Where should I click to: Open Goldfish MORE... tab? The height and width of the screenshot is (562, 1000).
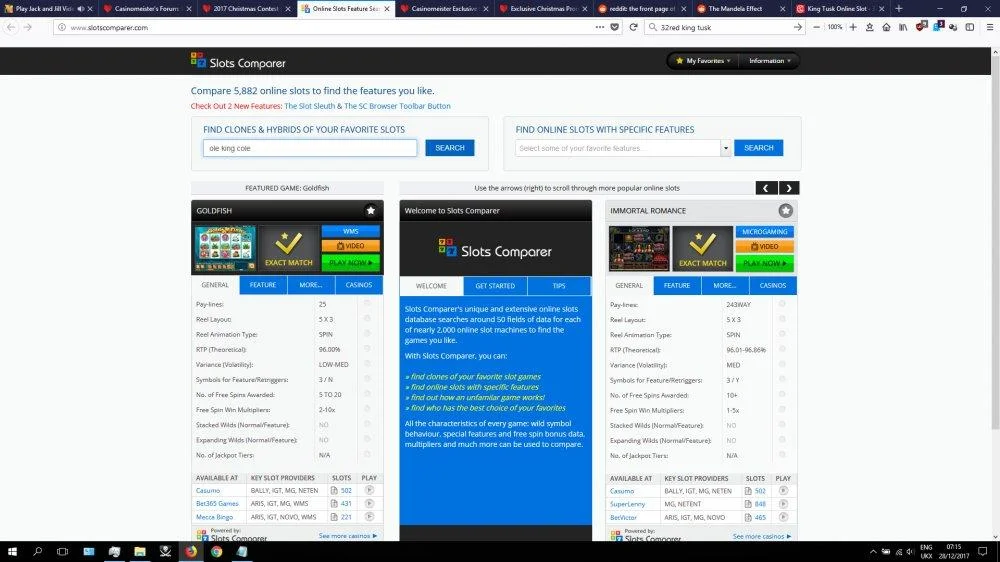pos(311,285)
